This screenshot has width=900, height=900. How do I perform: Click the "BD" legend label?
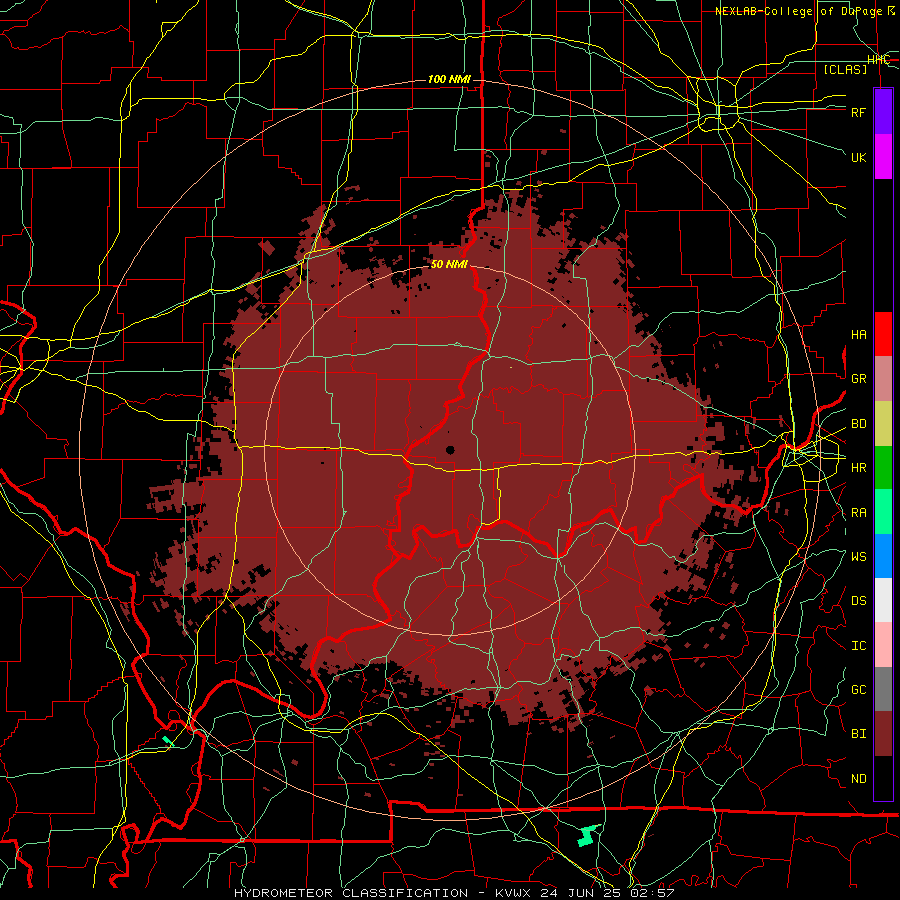[x=859, y=424]
